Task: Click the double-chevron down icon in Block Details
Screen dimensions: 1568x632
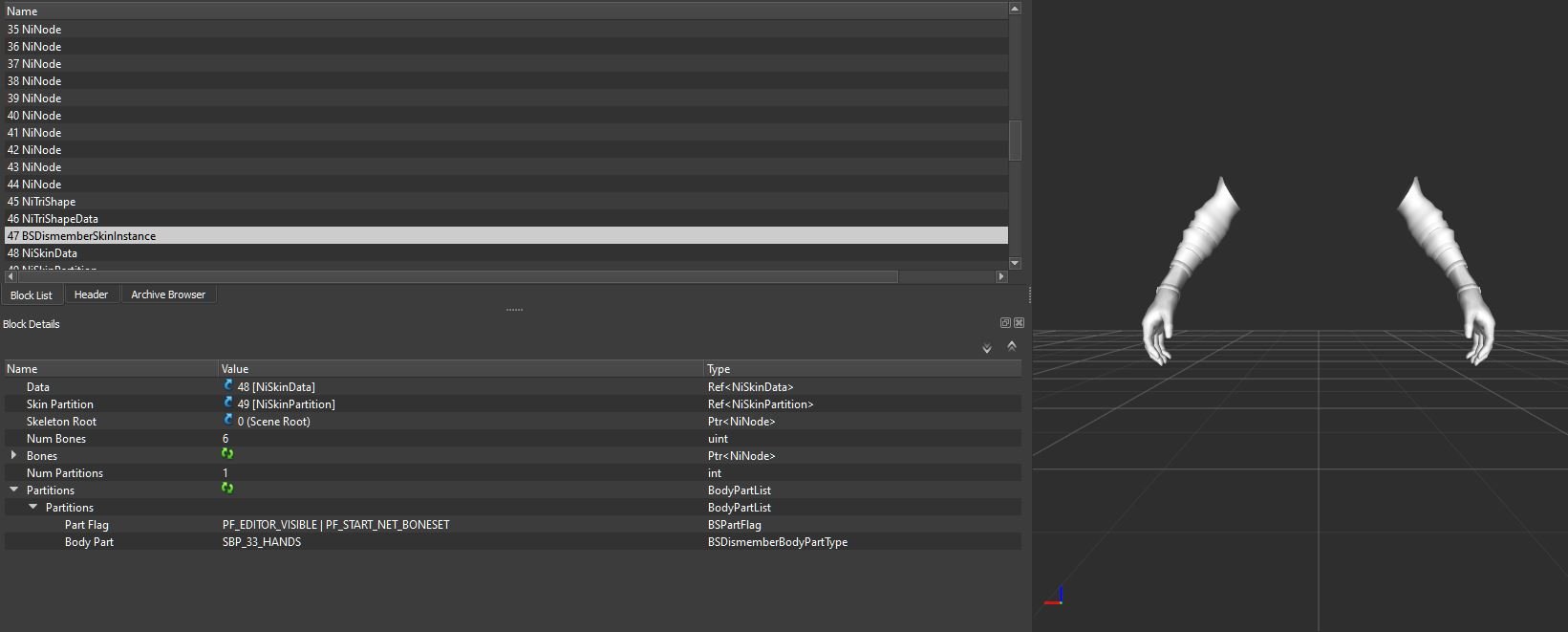Action: coord(987,348)
